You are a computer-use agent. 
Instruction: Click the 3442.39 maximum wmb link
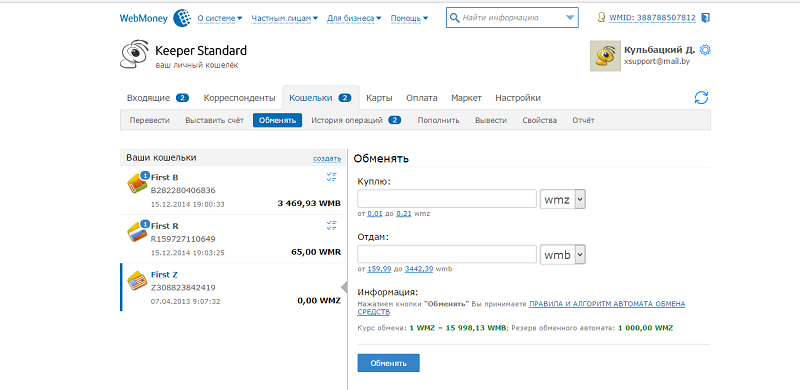coord(419,269)
